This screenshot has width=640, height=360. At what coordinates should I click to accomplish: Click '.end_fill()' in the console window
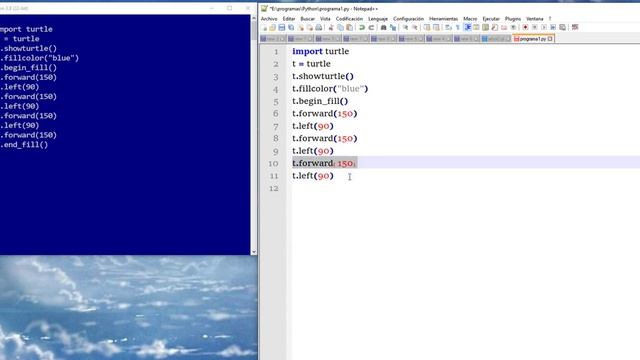pyautogui.click(x=24, y=144)
